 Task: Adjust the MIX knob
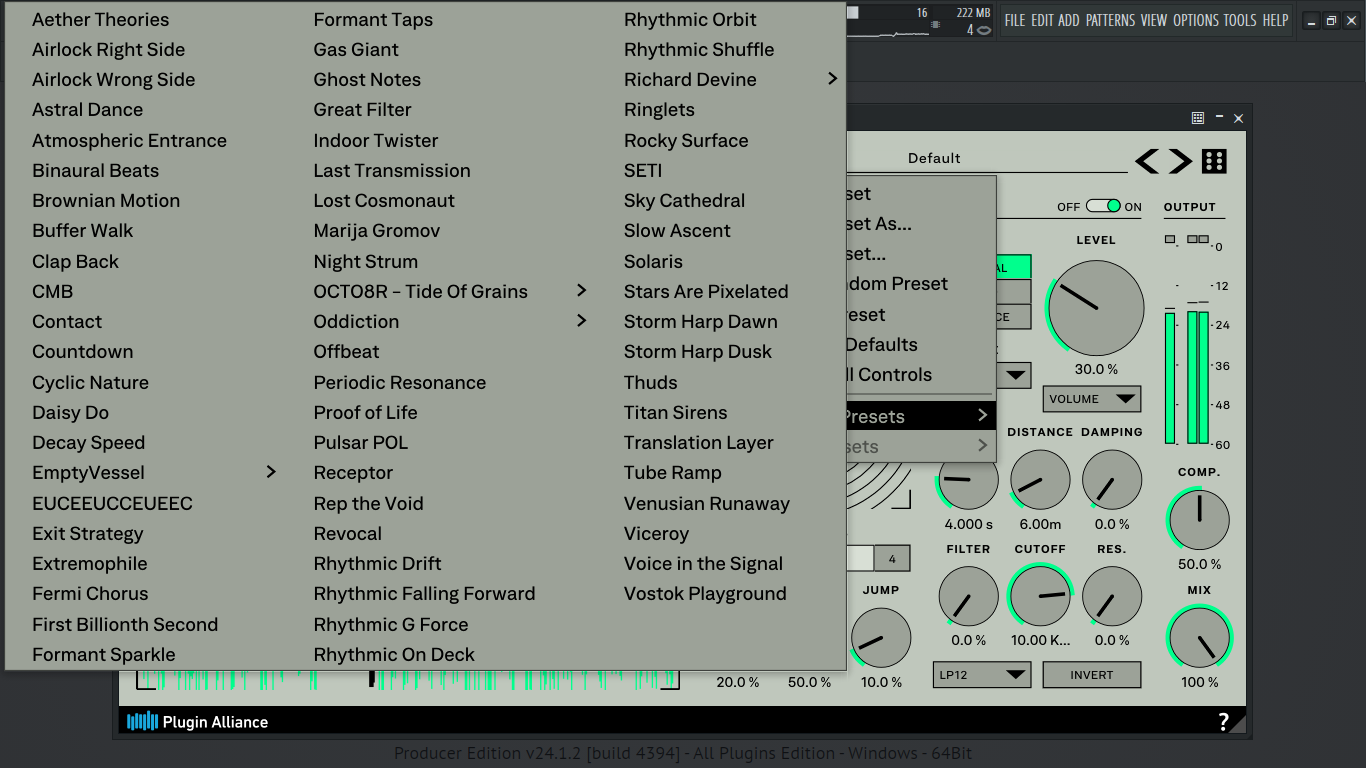[x=1199, y=637]
